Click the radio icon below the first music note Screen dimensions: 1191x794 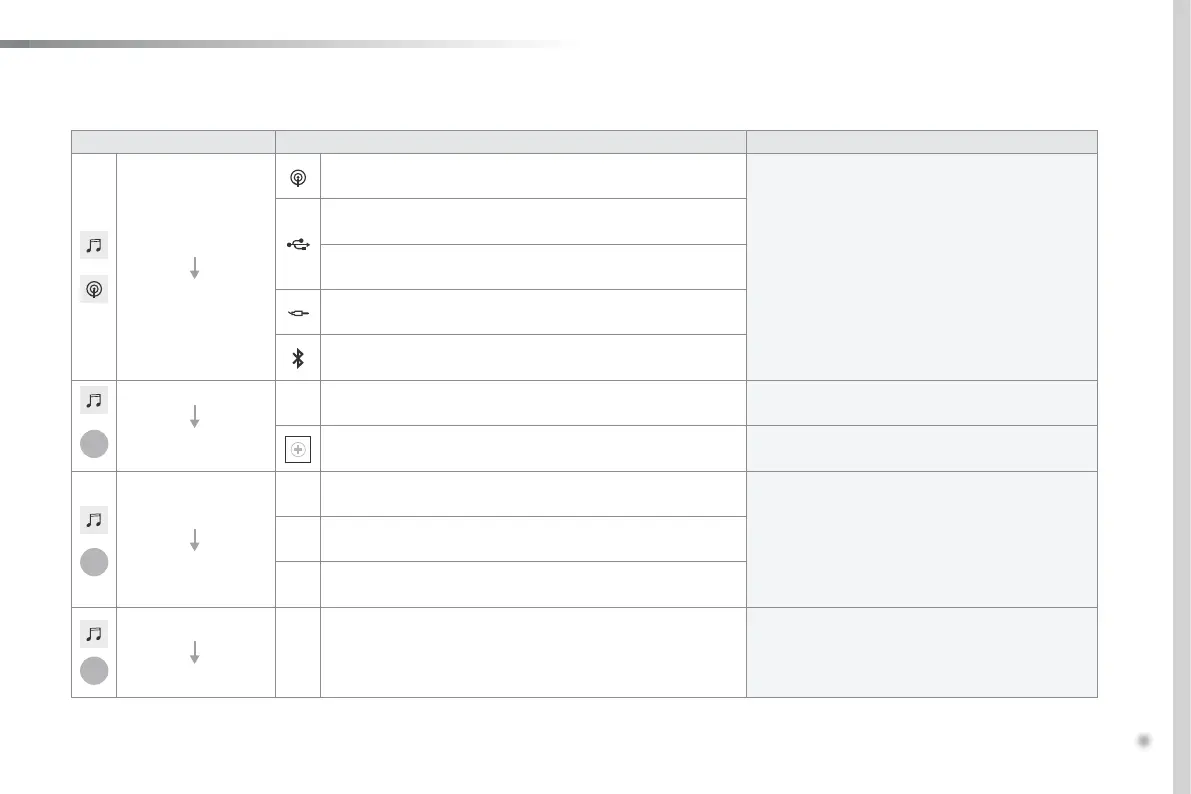94,290
